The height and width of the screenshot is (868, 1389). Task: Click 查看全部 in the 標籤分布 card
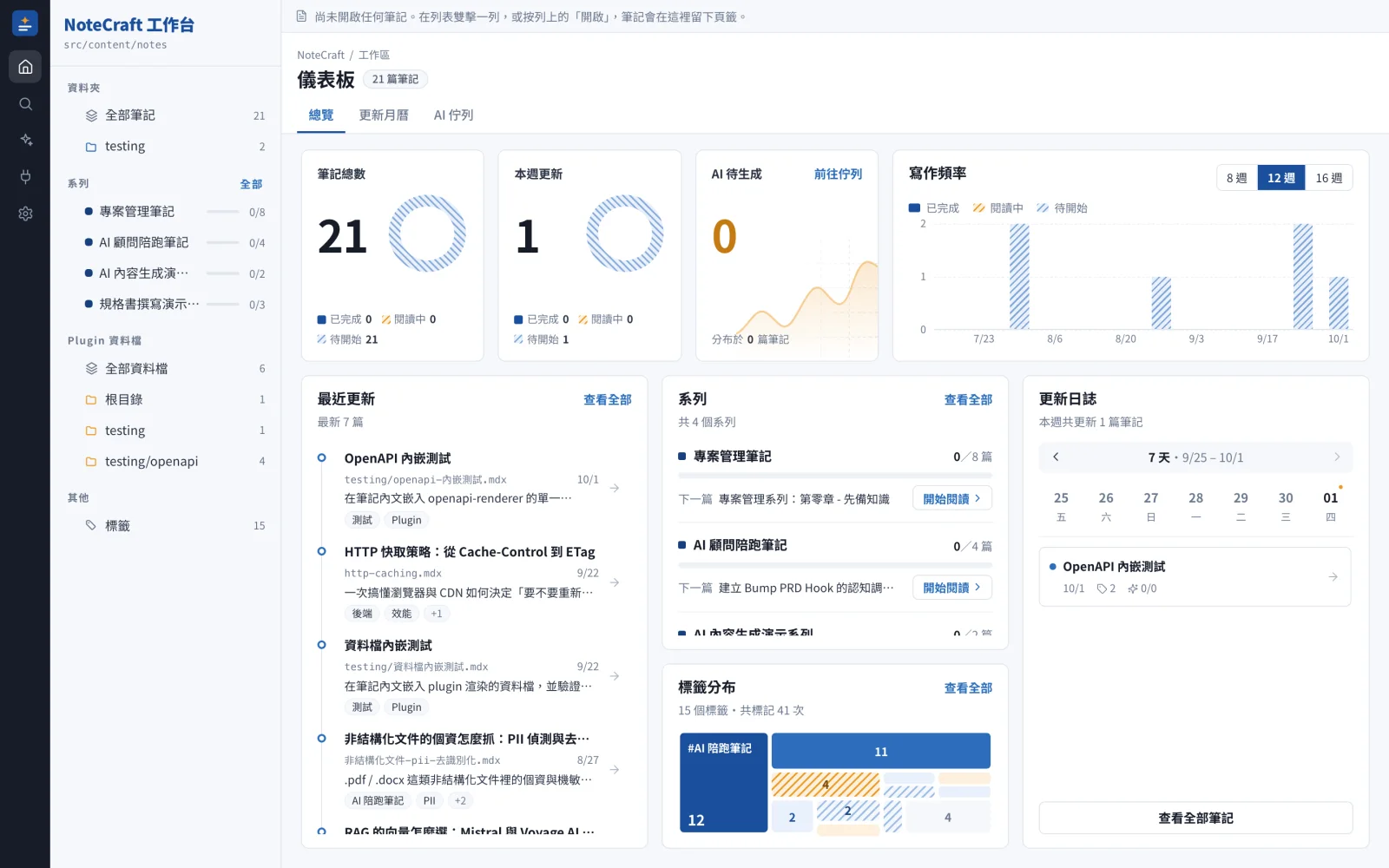[x=968, y=688]
